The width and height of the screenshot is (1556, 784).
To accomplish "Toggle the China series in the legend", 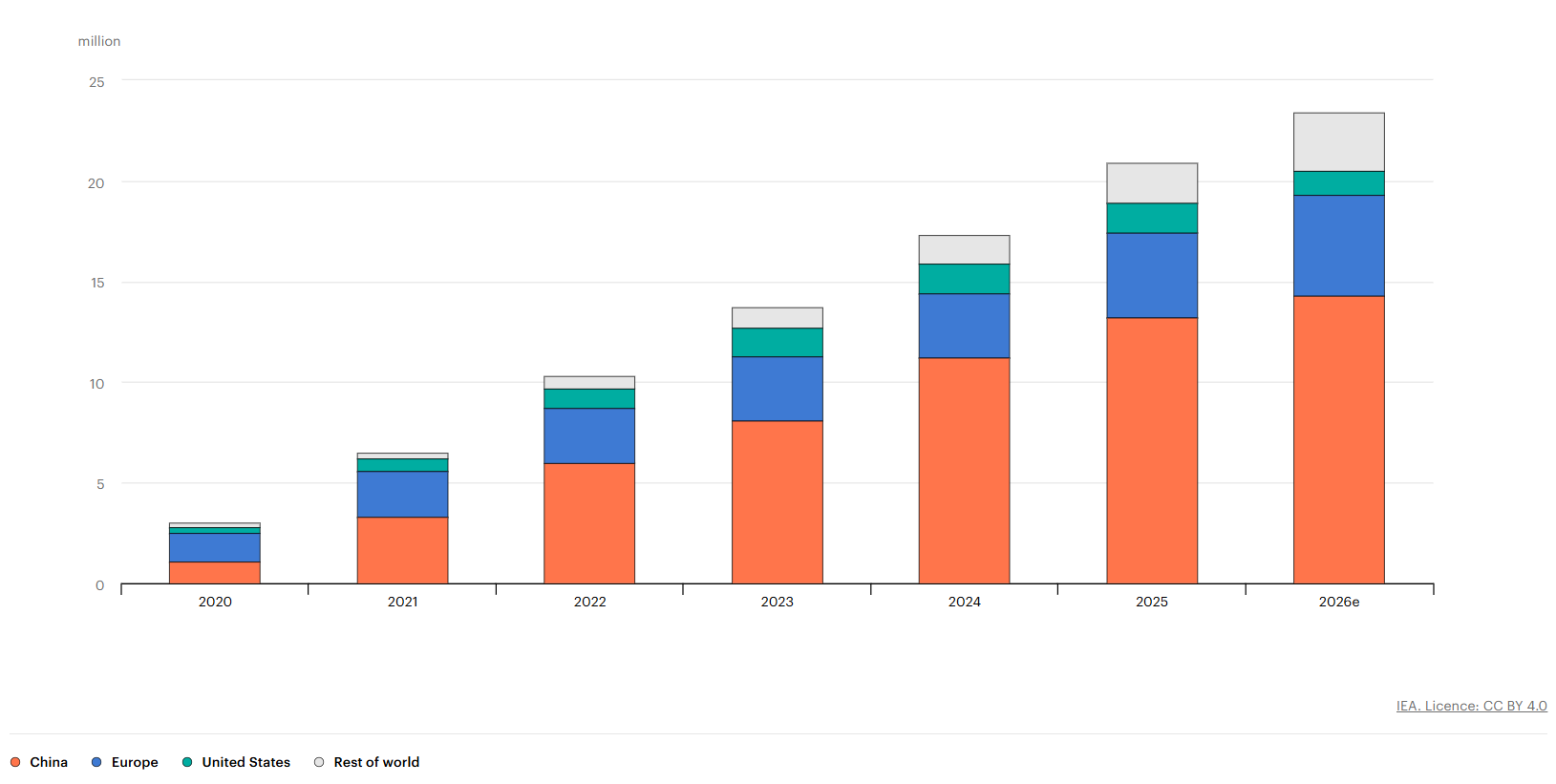I will (x=39, y=762).
